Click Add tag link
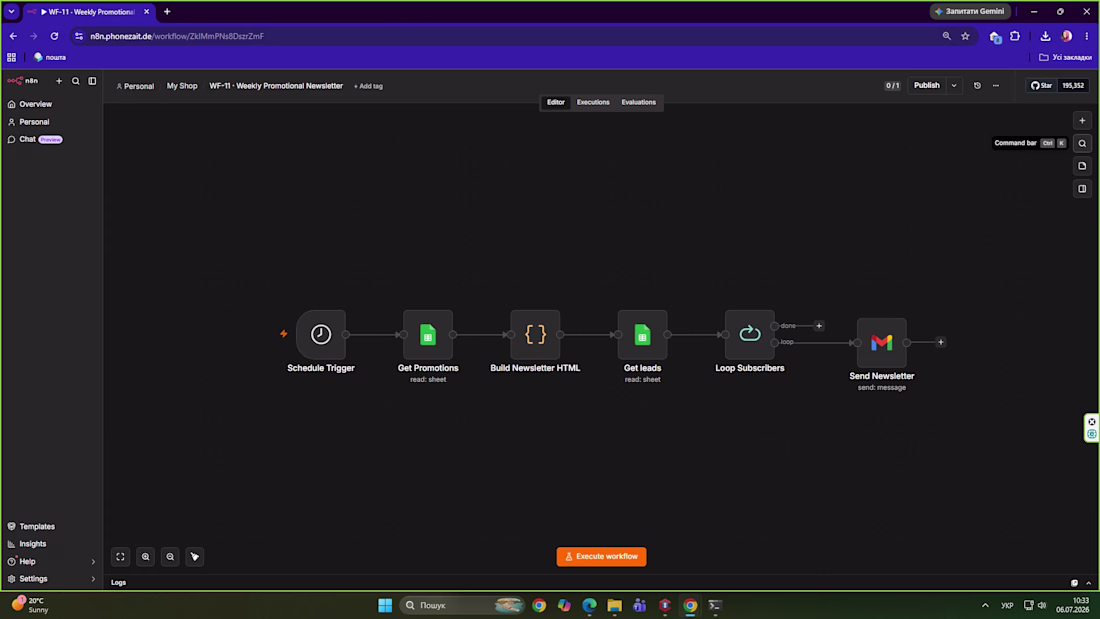 coord(368,86)
